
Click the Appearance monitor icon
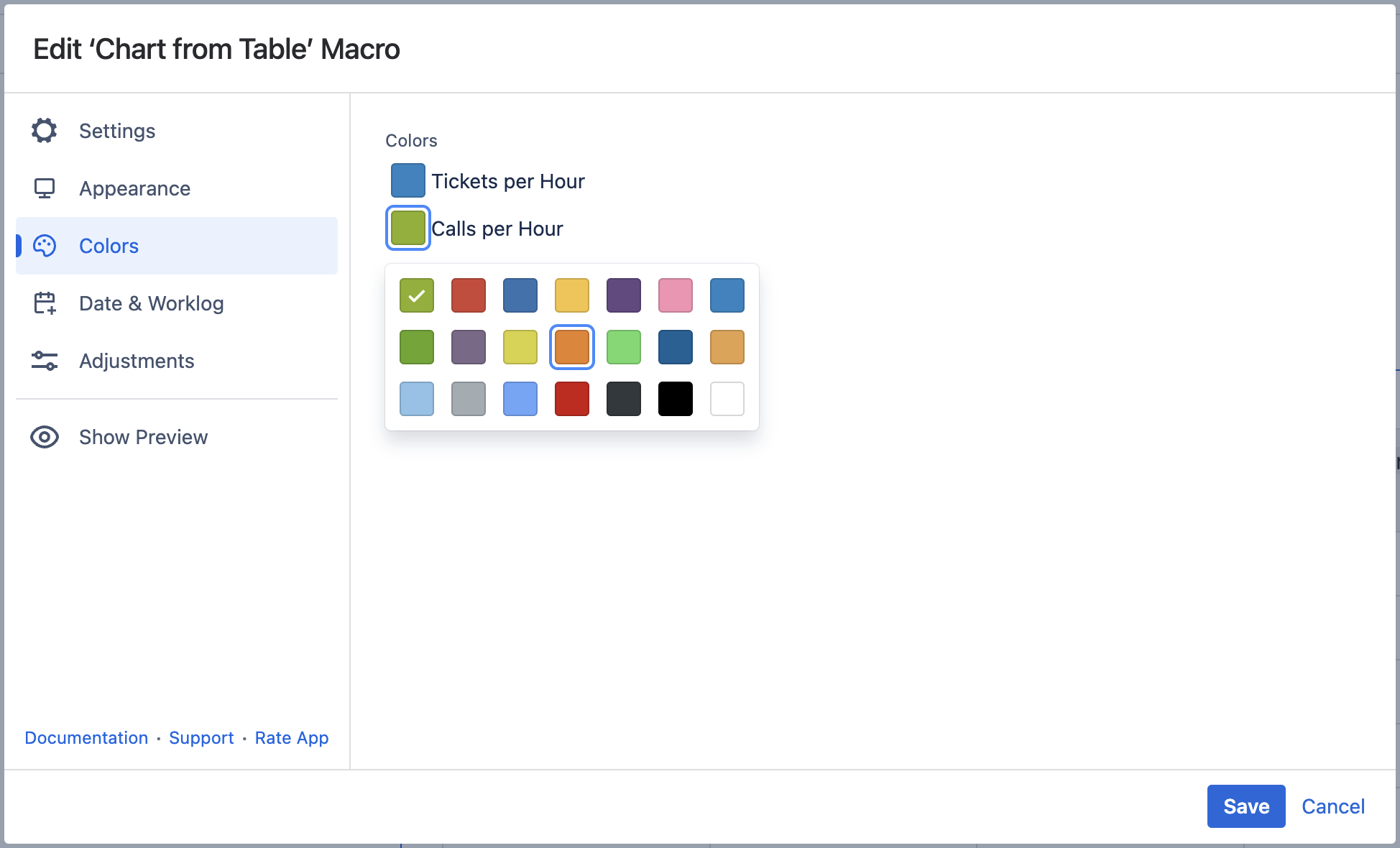coord(44,188)
